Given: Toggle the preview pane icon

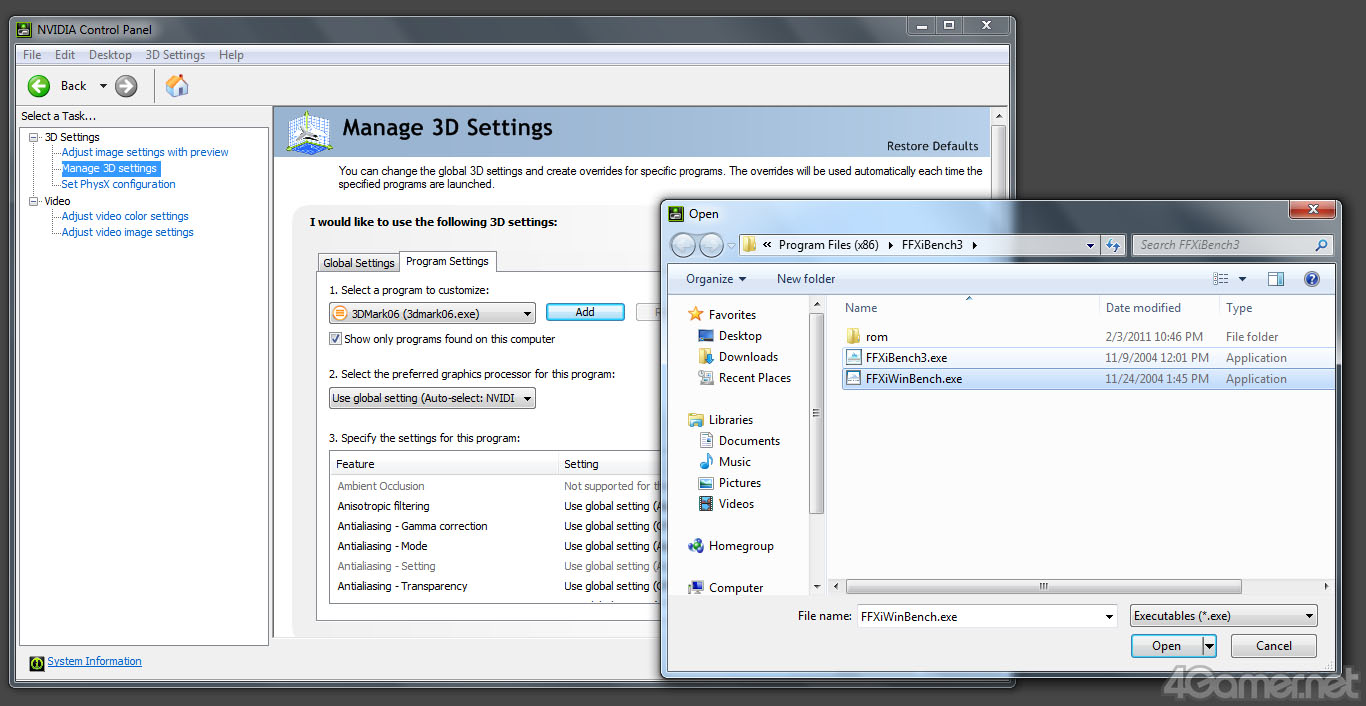Looking at the screenshot, I should (1276, 279).
